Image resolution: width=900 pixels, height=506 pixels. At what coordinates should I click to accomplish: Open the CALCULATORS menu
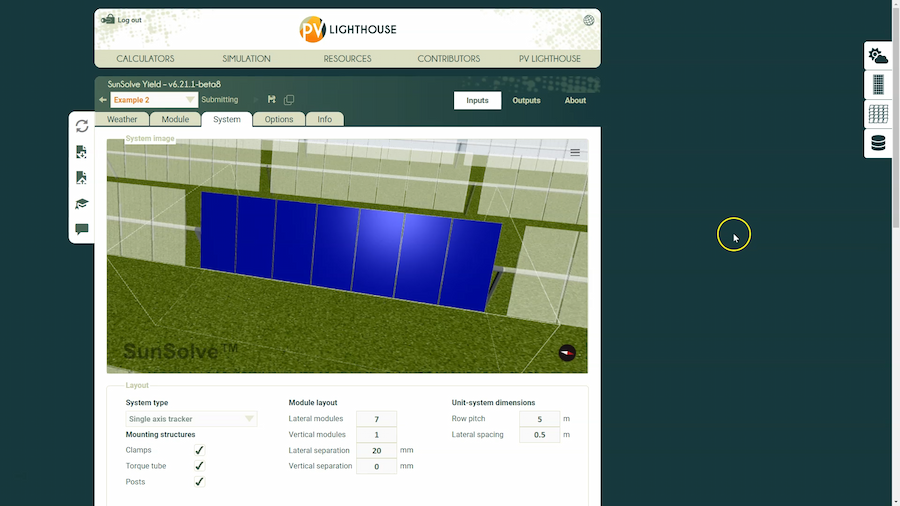tap(145, 59)
